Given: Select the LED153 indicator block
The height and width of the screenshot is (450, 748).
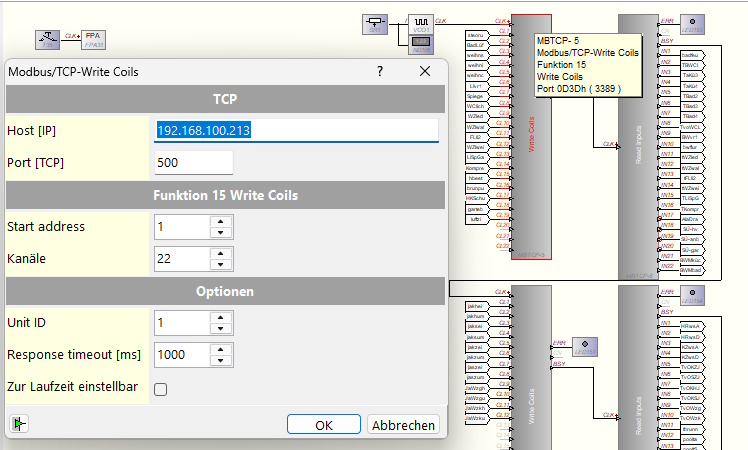Looking at the screenshot, I should 692,24.
